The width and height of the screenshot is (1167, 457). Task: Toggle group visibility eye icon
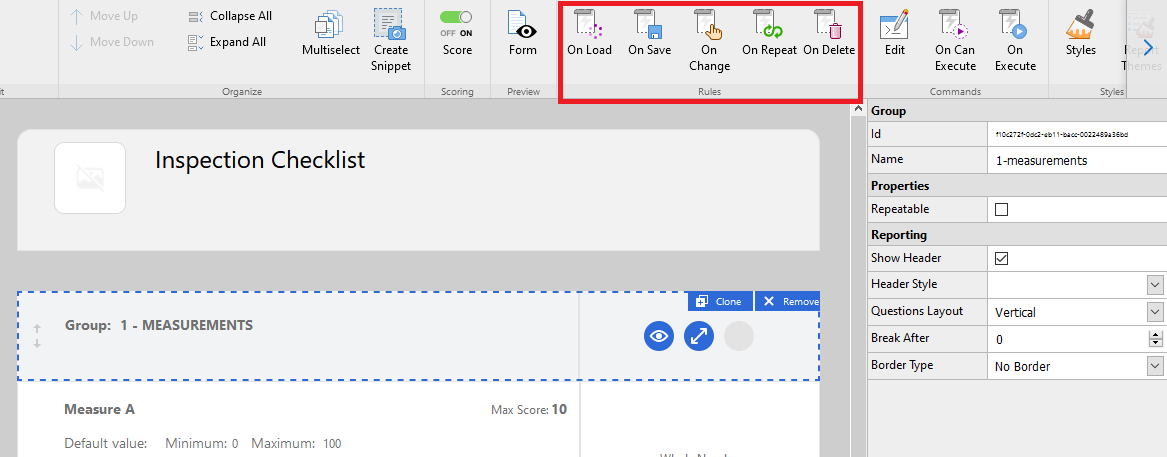(x=658, y=337)
